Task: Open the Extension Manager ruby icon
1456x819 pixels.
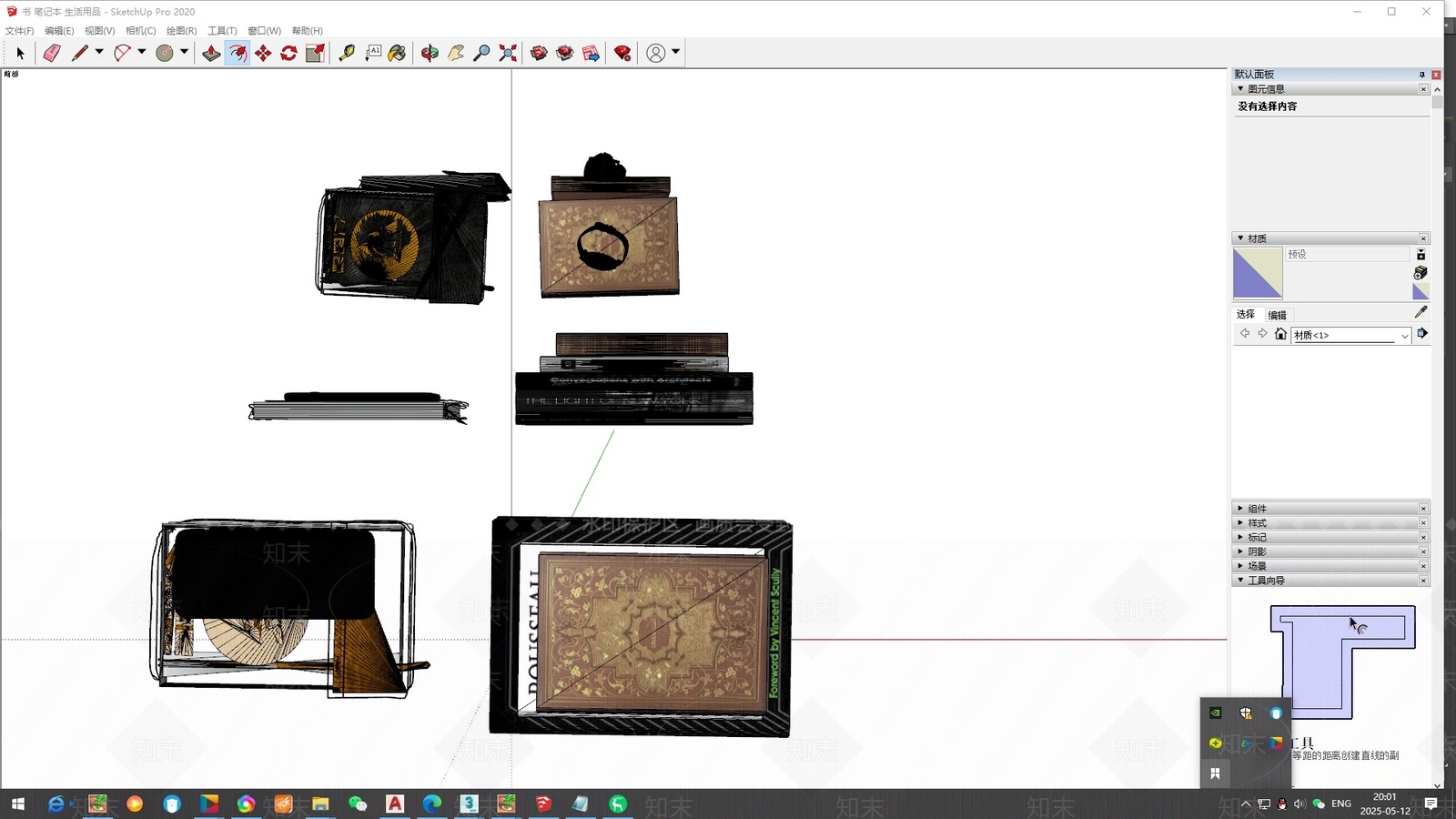Action: (x=622, y=54)
